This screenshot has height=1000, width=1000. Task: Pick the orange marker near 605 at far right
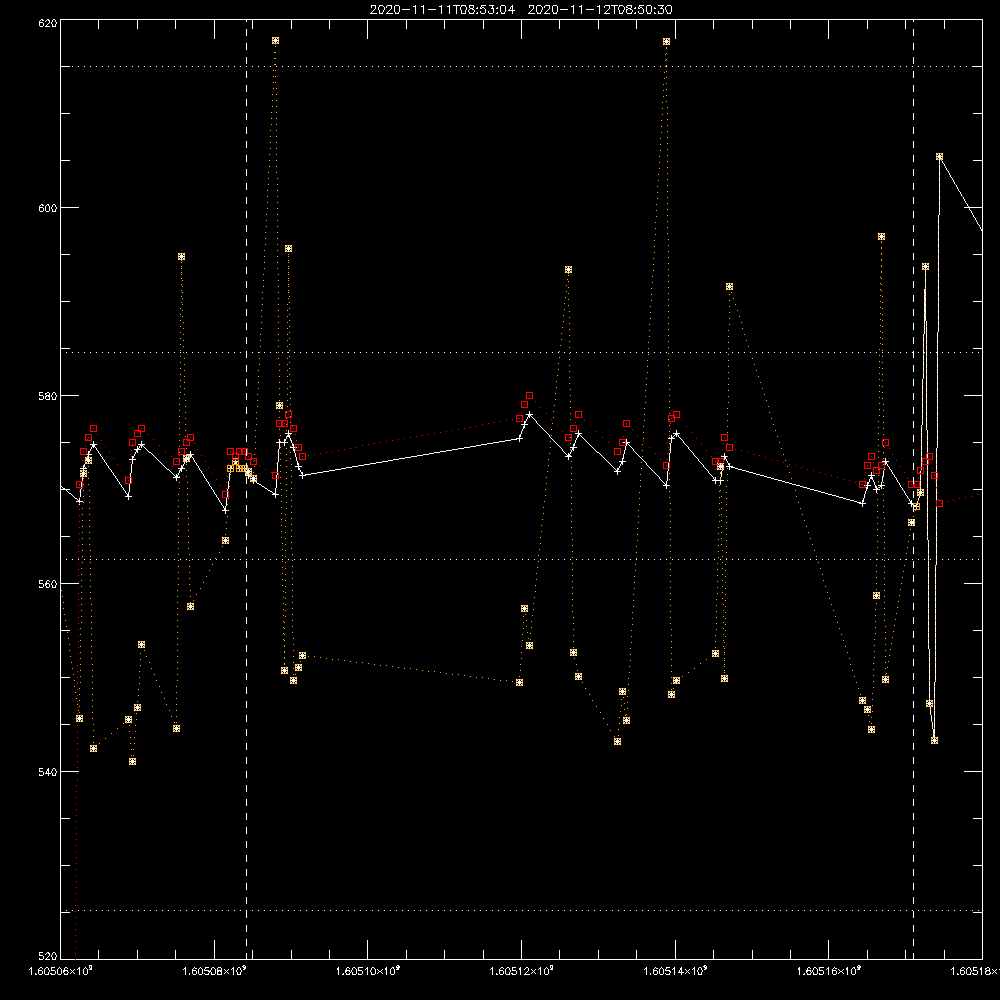pos(939,157)
